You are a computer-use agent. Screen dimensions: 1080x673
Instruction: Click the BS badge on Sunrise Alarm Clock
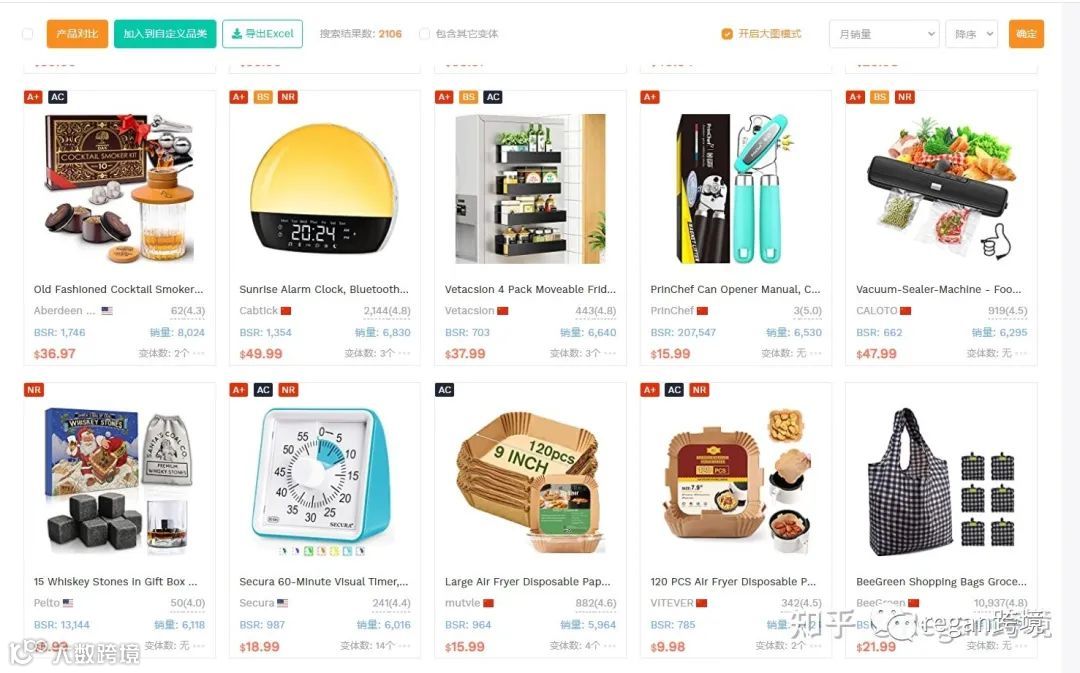pyautogui.click(x=263, y=97)
